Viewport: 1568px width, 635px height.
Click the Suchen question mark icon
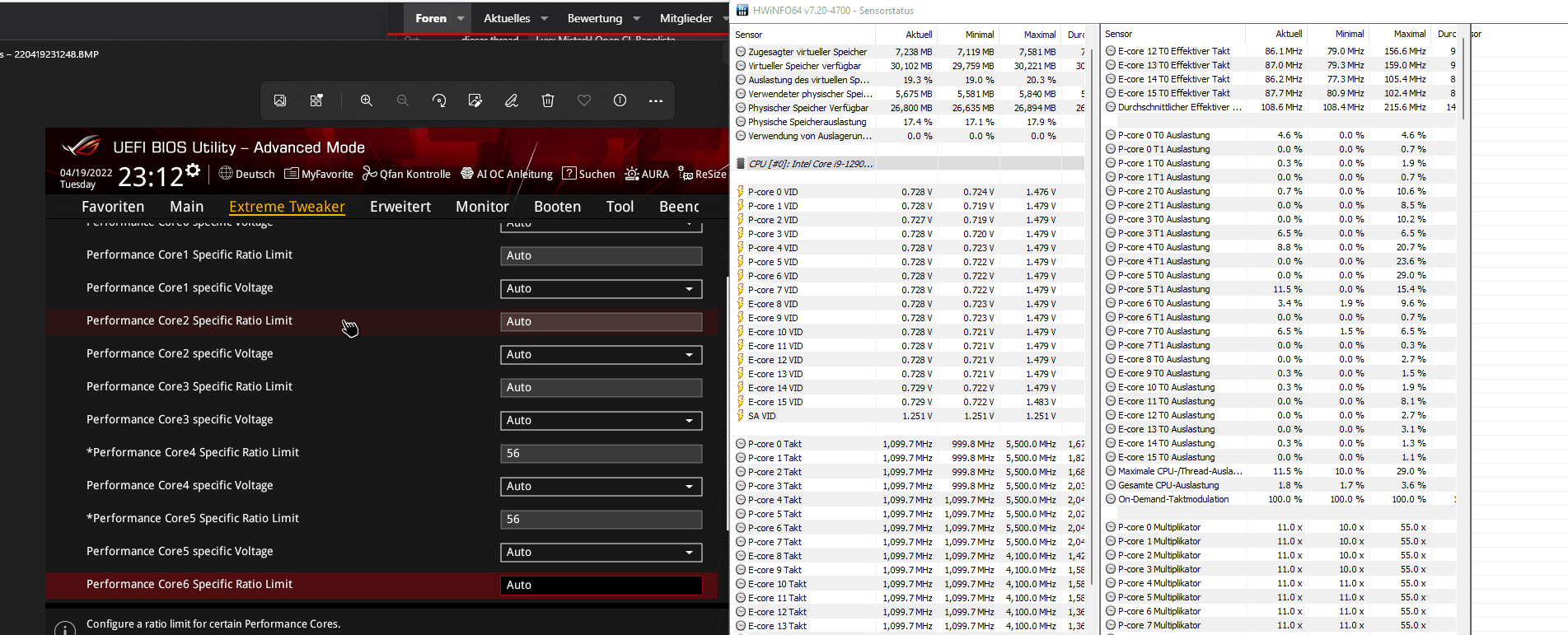pyautogui.click(x=569, y=173)
